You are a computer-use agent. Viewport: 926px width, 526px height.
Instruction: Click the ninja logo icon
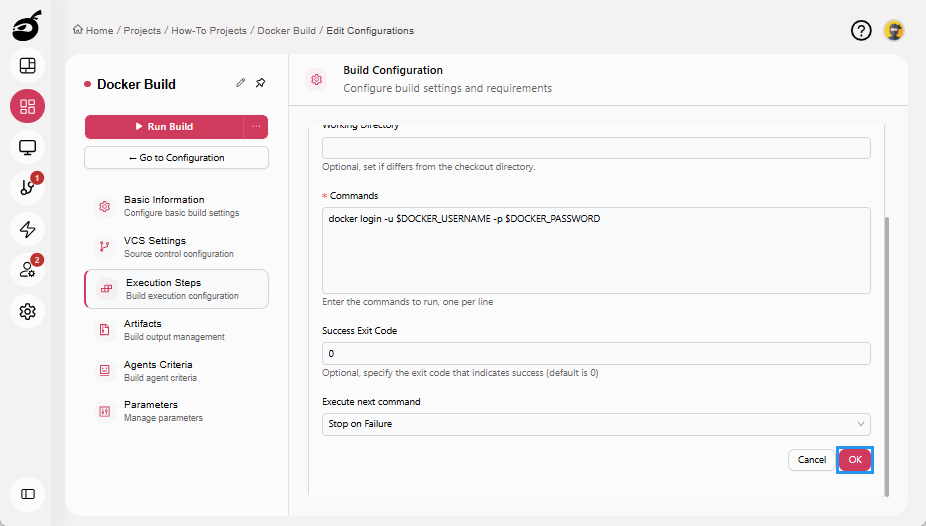(27, 25)
